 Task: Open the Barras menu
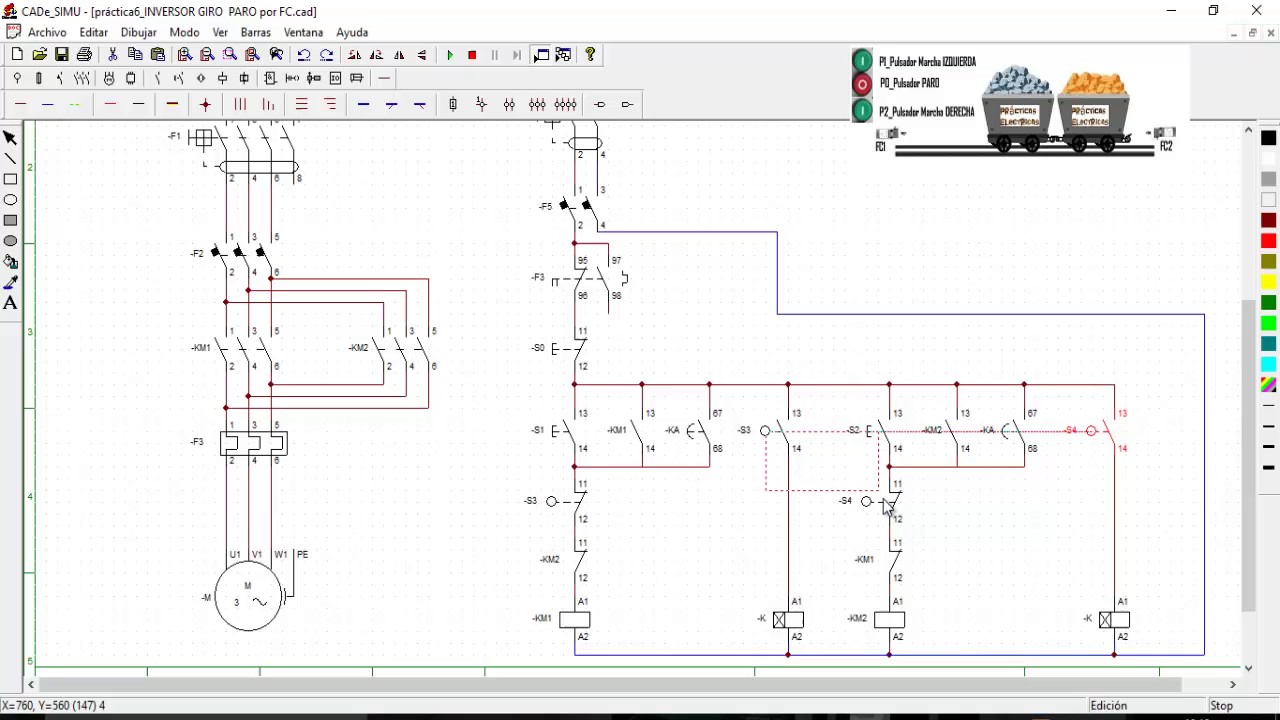coord(256,32)
